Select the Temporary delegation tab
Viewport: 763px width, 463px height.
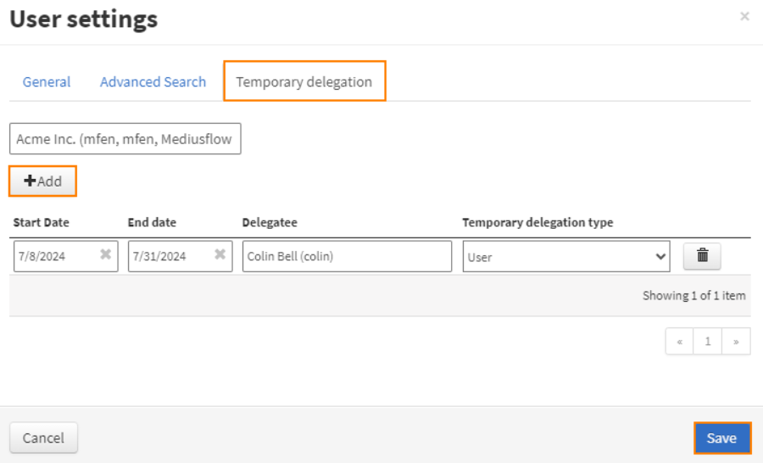pos(304,82)
